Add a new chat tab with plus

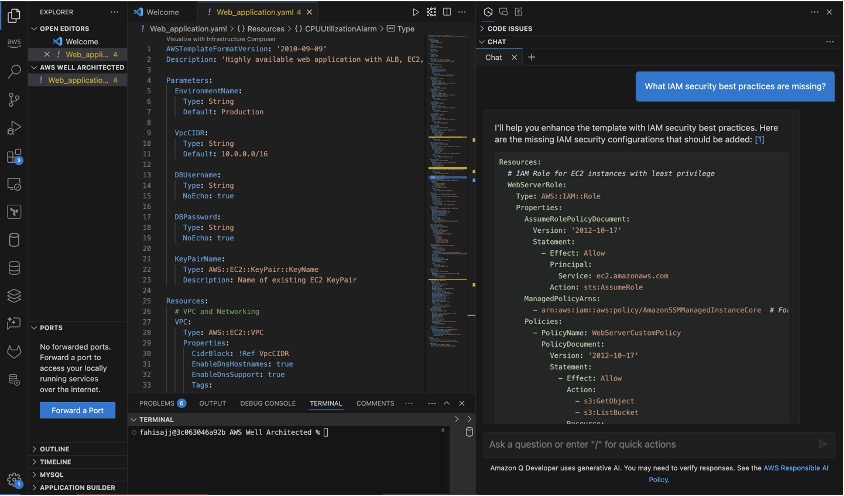(x=531, y=57)
